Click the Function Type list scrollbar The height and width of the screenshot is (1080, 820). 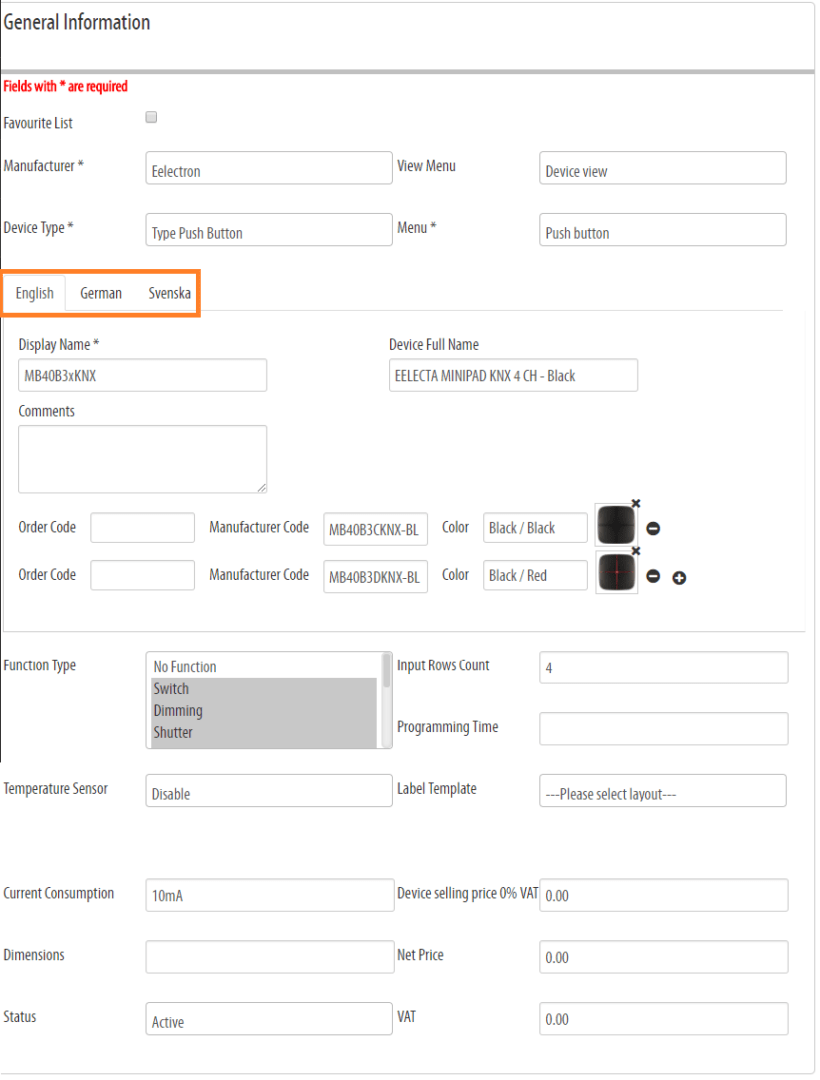point(386,700)
